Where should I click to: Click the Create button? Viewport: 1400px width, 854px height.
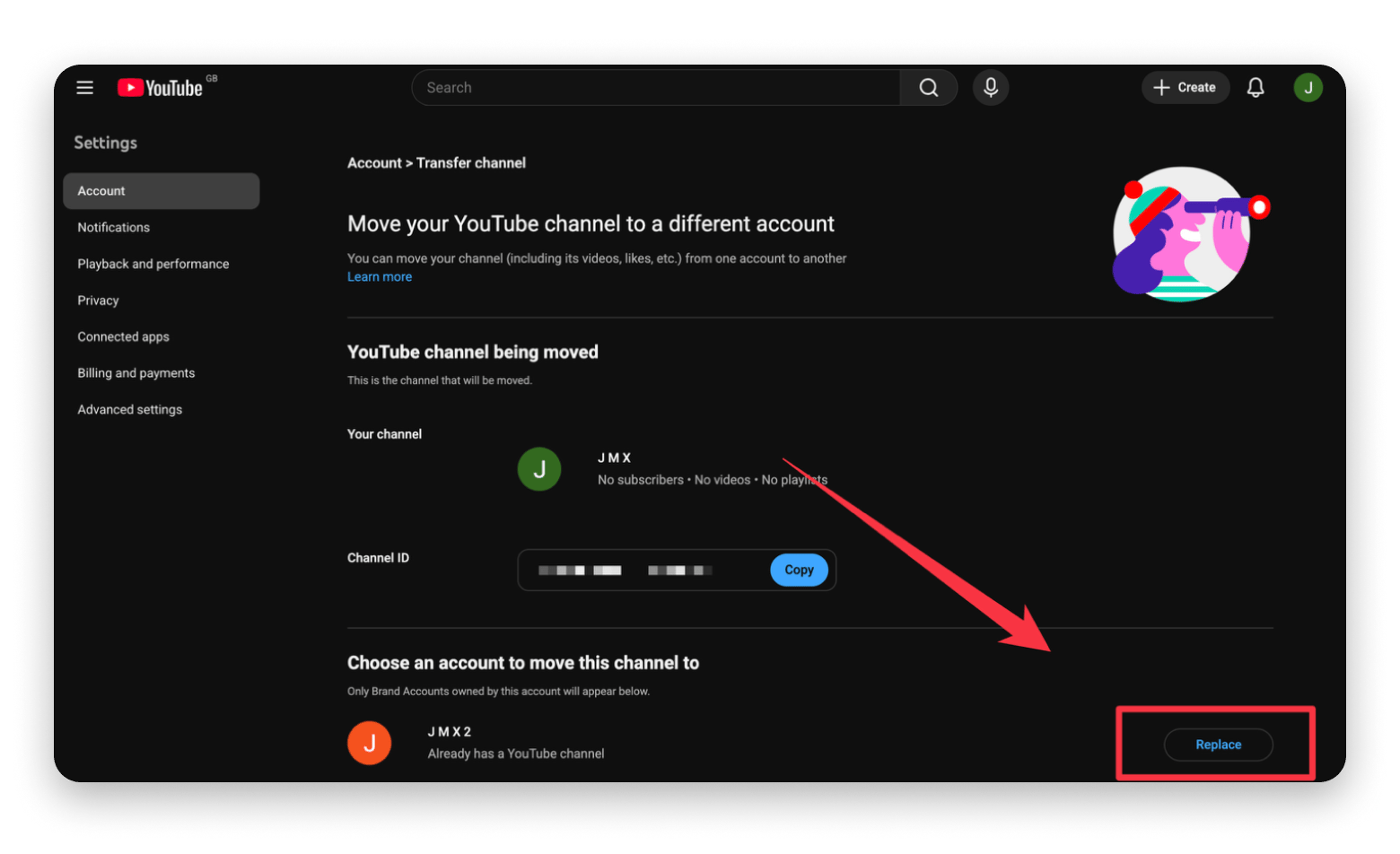(1185, 88)
